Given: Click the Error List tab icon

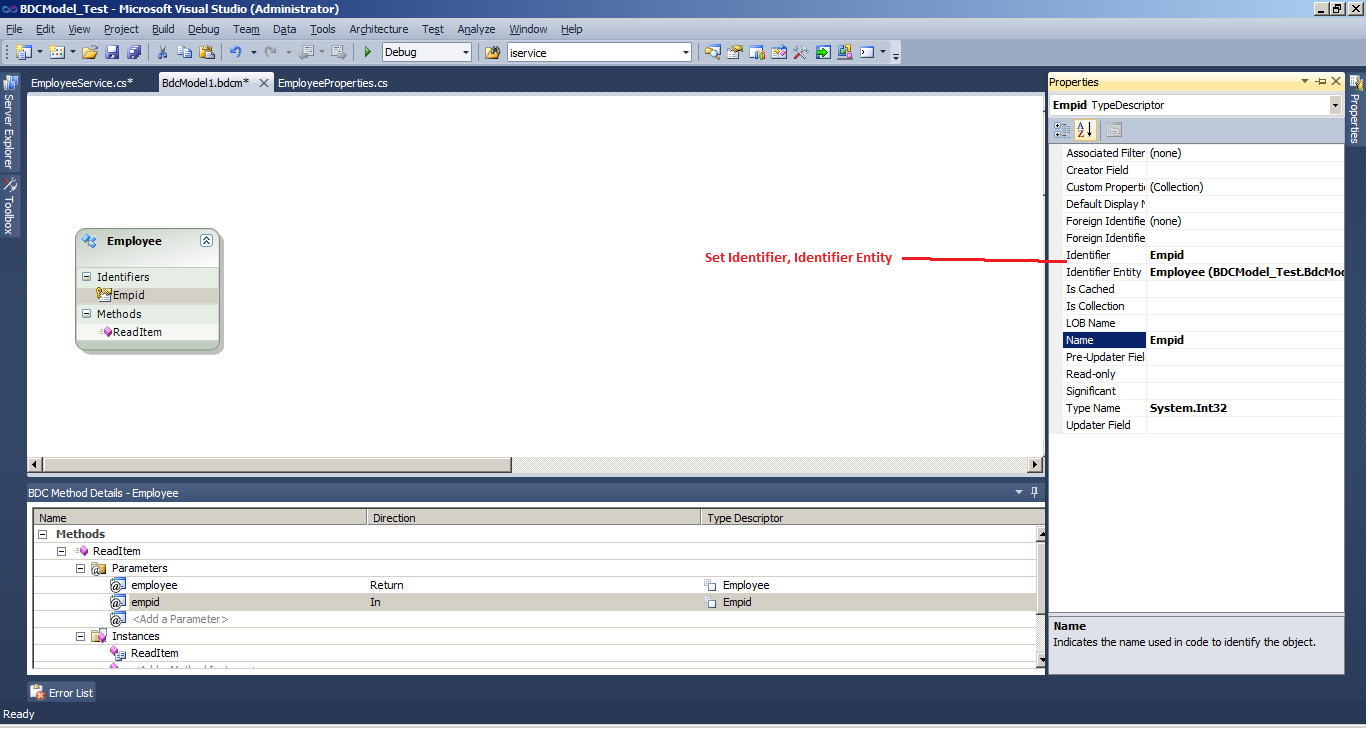Looking at the screenshot, I should [x=37, y=692].
